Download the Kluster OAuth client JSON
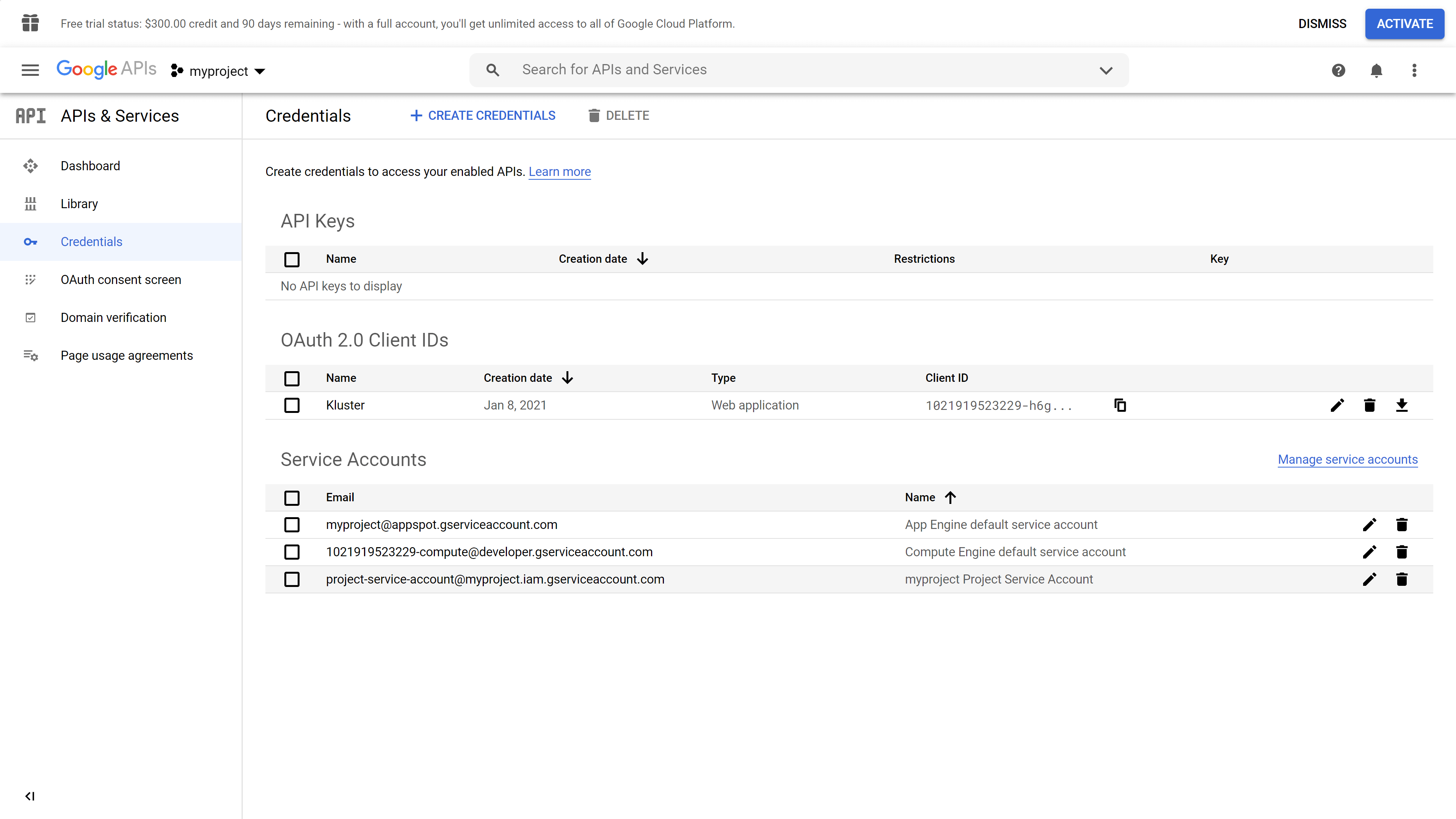This screenshot has height=819, width=1456. click(1401, 405)
